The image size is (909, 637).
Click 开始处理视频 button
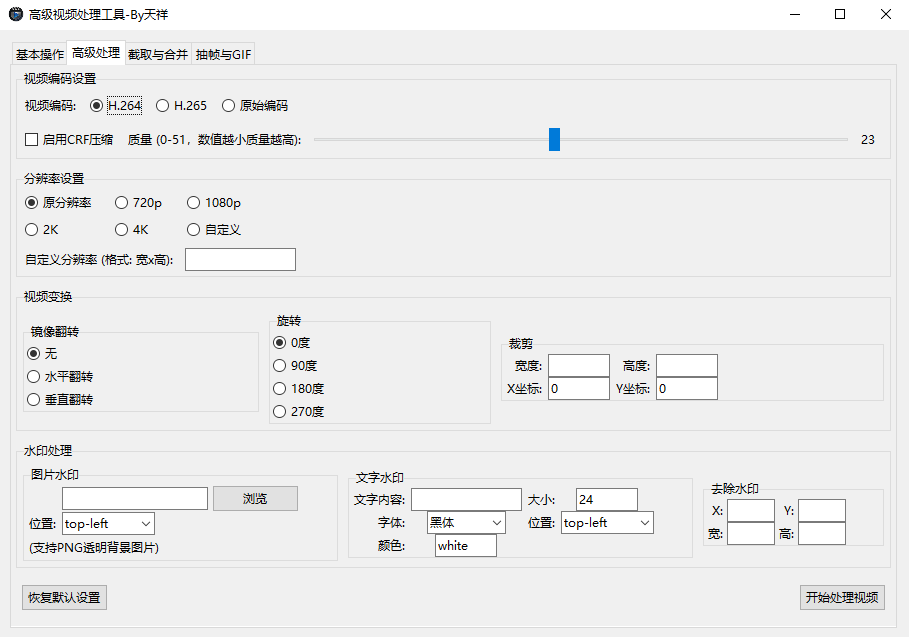click(x=842, y=597)
